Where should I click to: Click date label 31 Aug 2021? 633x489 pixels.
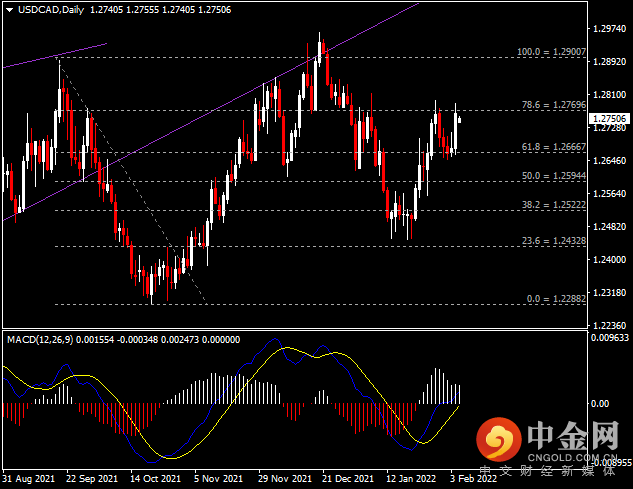pyautogui.click(x=28, y=479)
